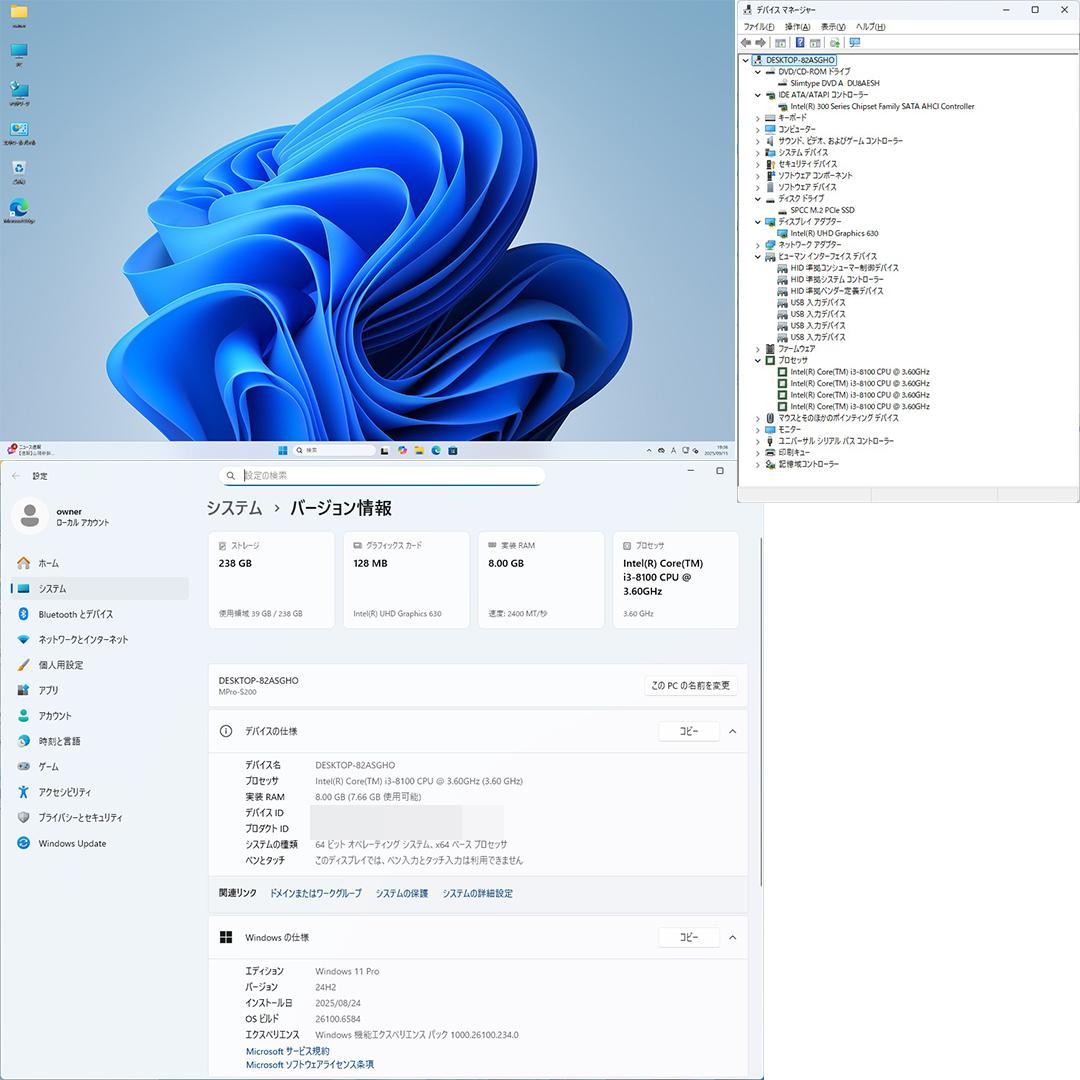Image resolution: width=1080 pixels, height=1080 pixels.
Task: Click the back arrow in Device Manager toolbar
Action: click(x=746, y=42)
